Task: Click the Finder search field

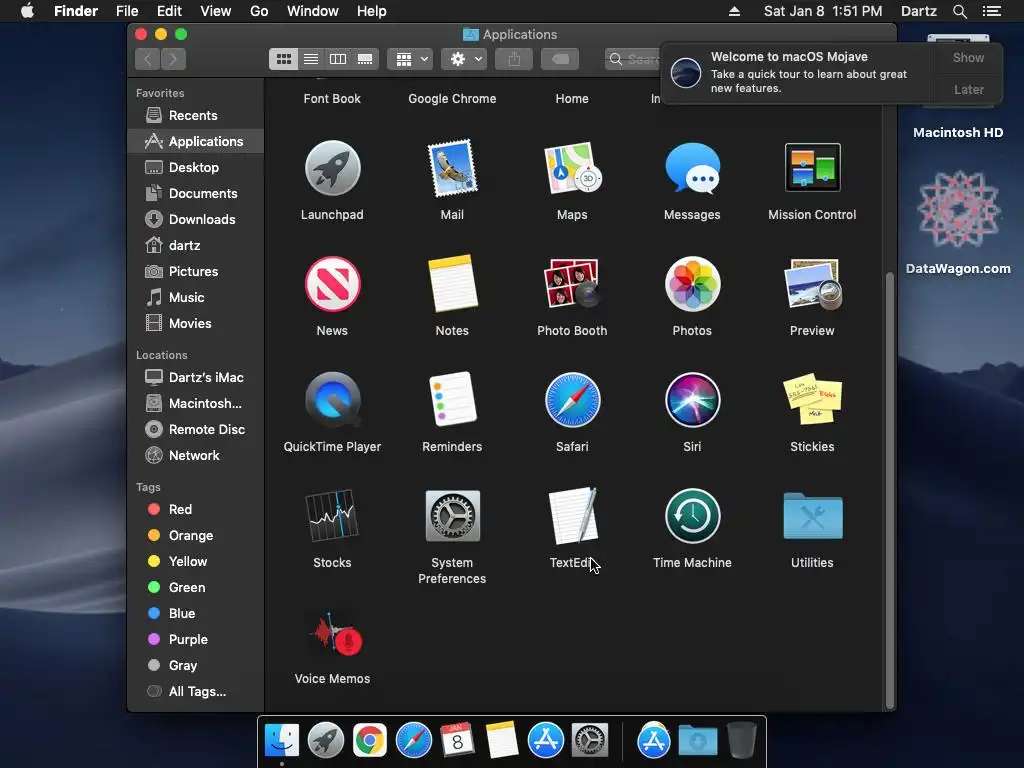Action: [633, 59]
